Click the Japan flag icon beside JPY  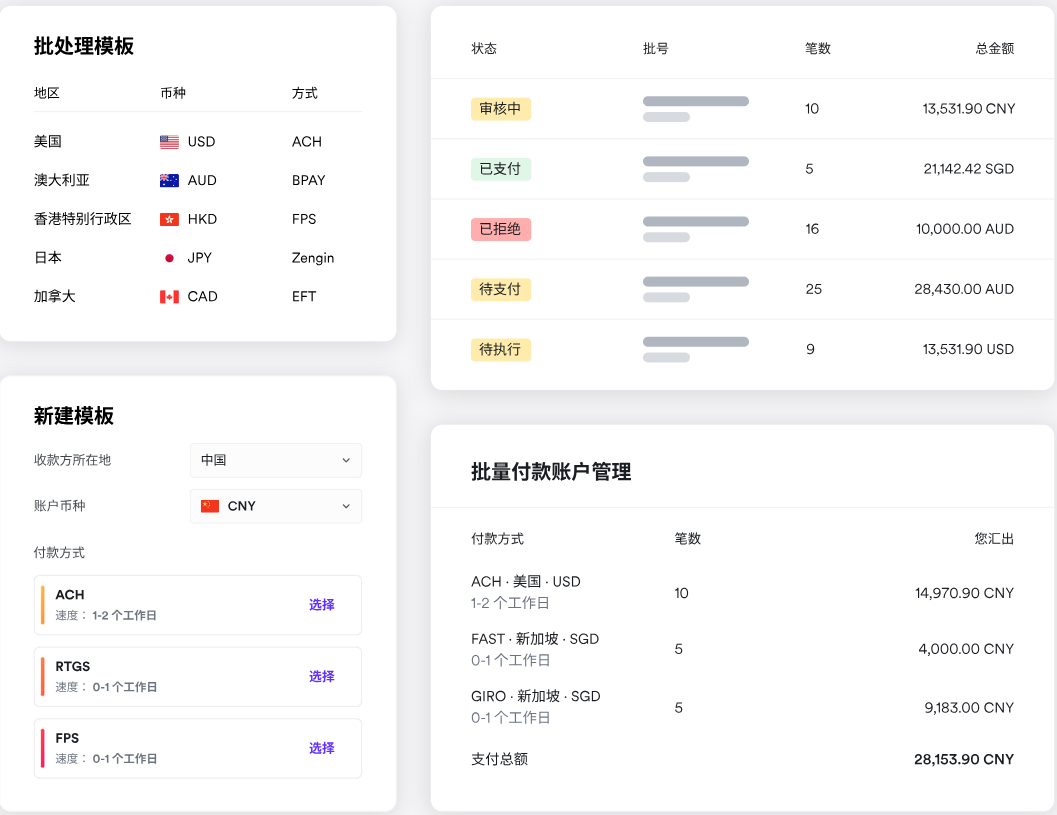pos(169,258)
